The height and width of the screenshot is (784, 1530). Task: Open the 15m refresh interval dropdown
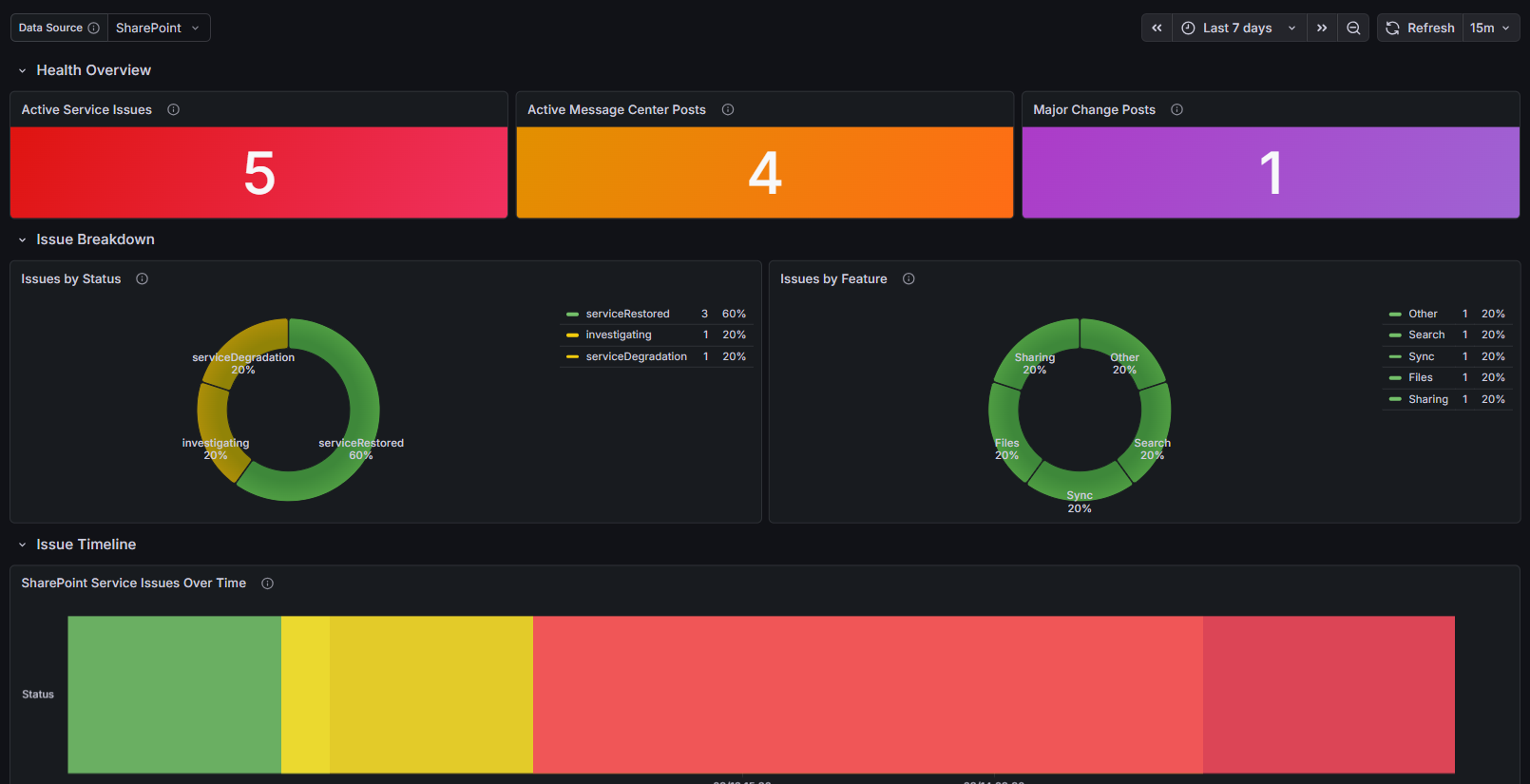click(1490, 28)
